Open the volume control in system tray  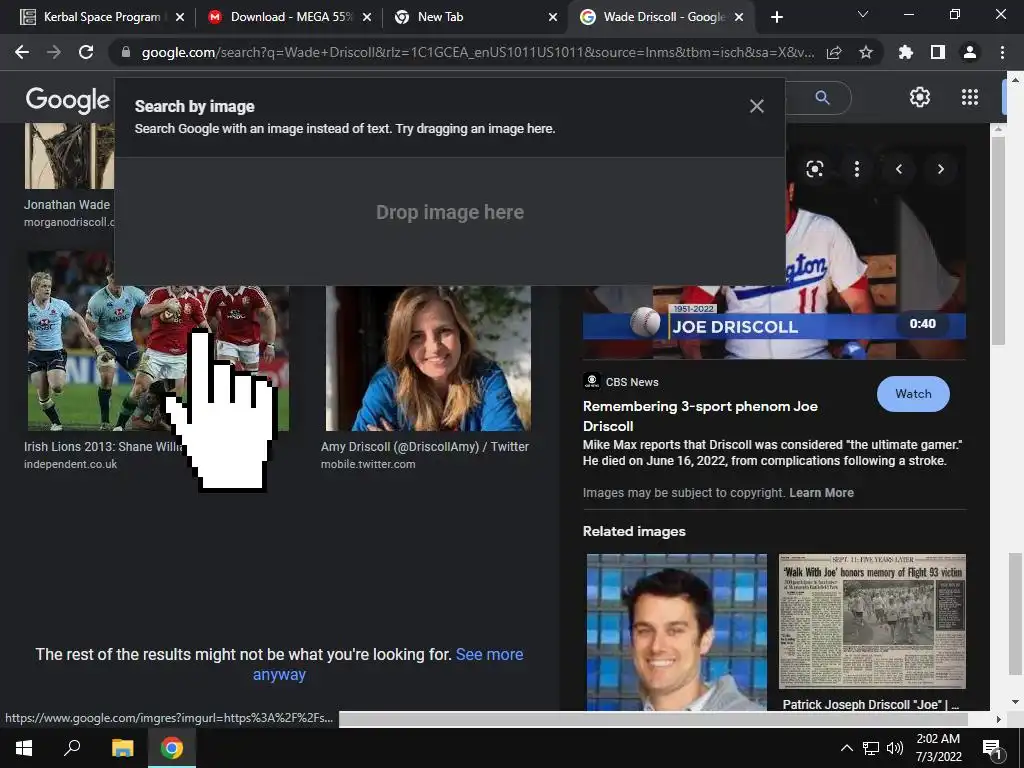[895, 748]
